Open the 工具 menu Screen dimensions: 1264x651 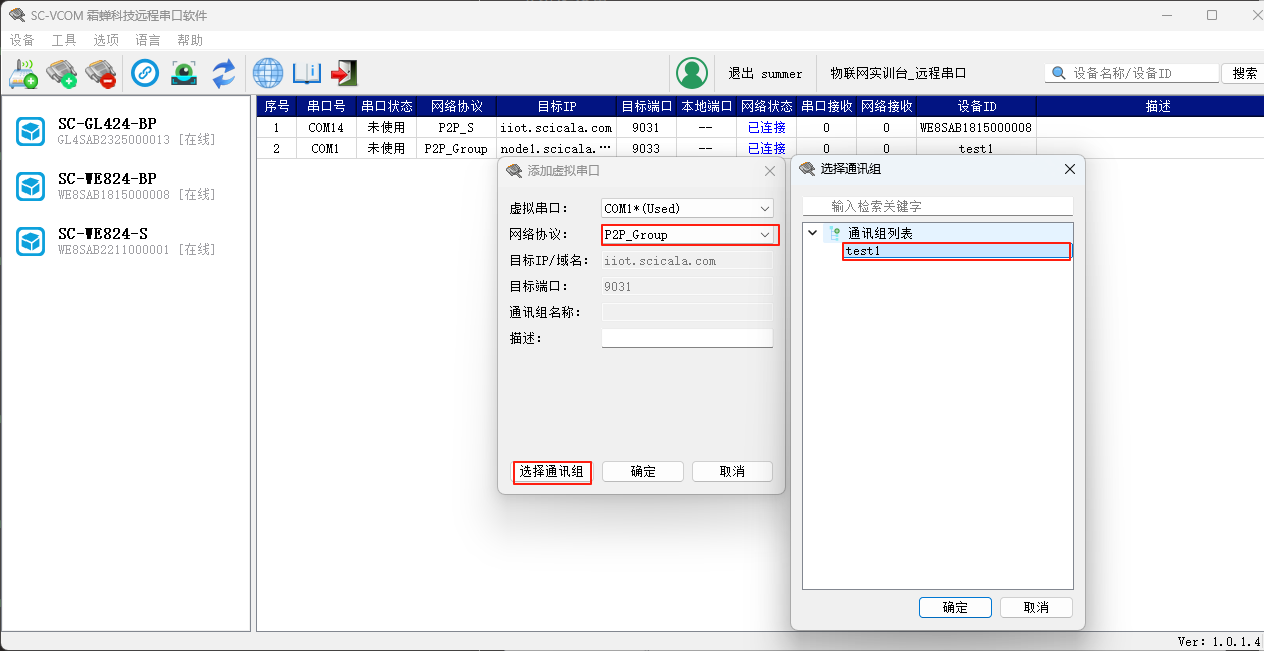tap(64, 40)
